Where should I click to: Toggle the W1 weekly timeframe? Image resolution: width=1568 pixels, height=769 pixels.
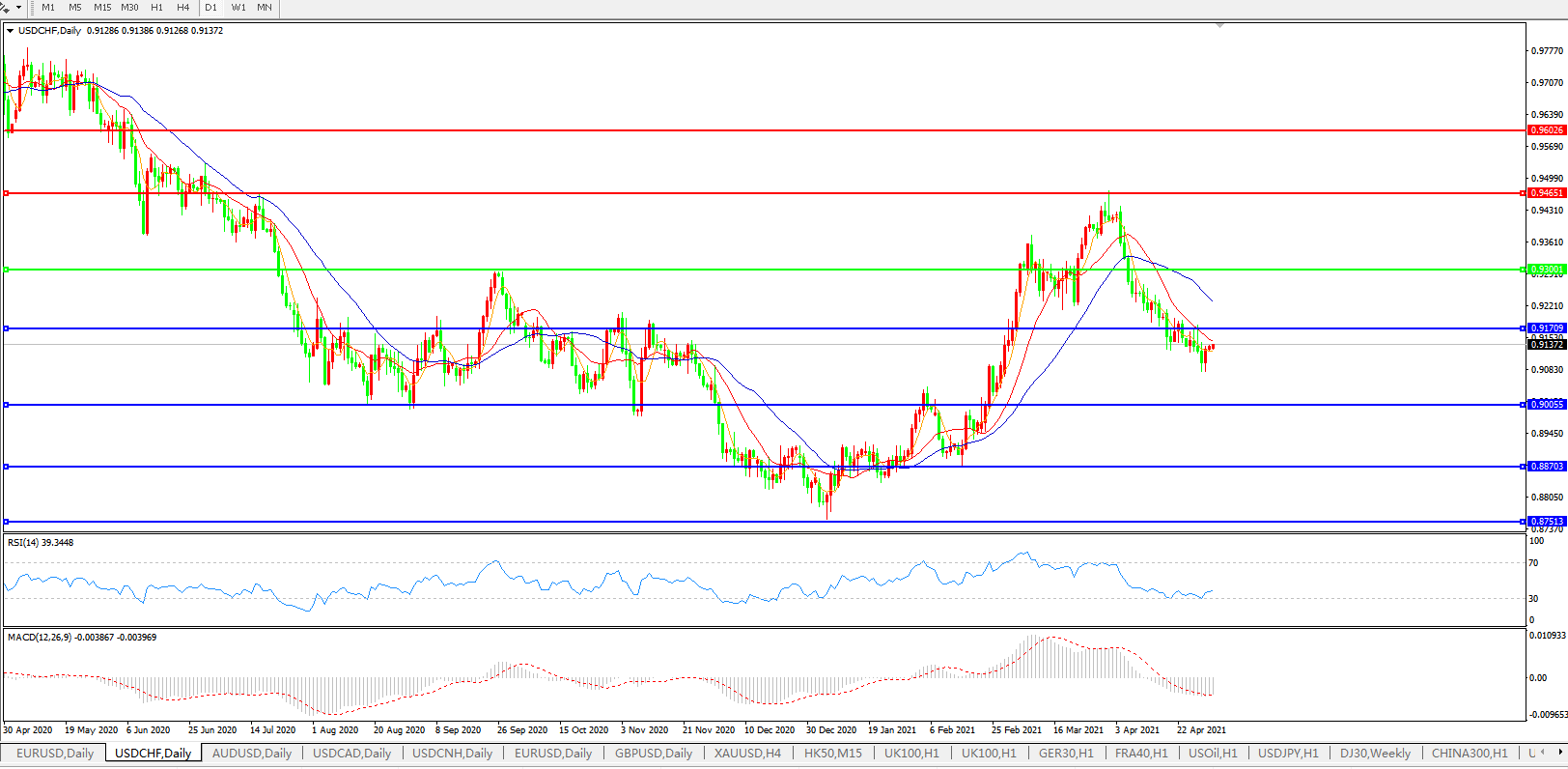click(238, 7)
